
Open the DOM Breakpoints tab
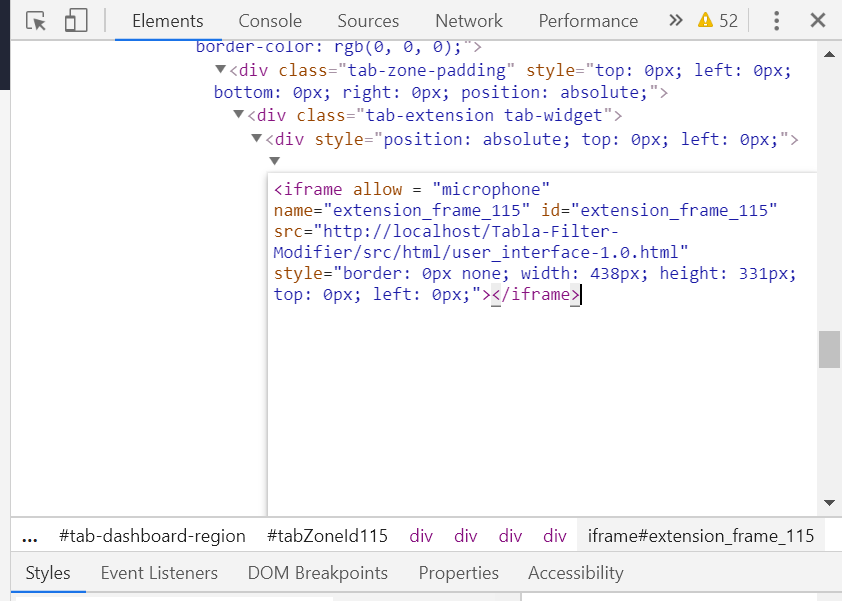click(317, 572)
